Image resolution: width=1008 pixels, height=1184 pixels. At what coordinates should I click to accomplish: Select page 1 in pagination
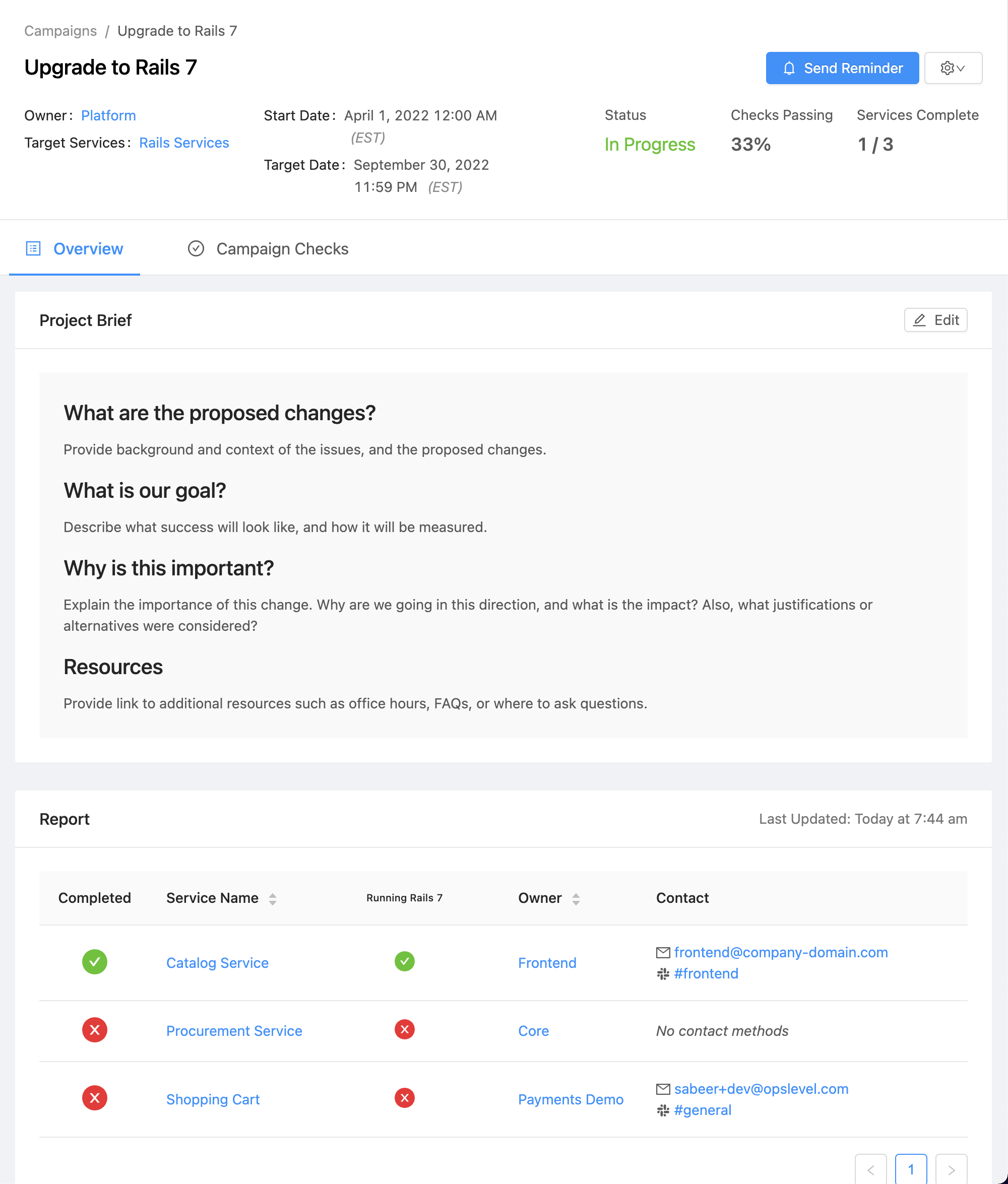(x=910, y=1170)
